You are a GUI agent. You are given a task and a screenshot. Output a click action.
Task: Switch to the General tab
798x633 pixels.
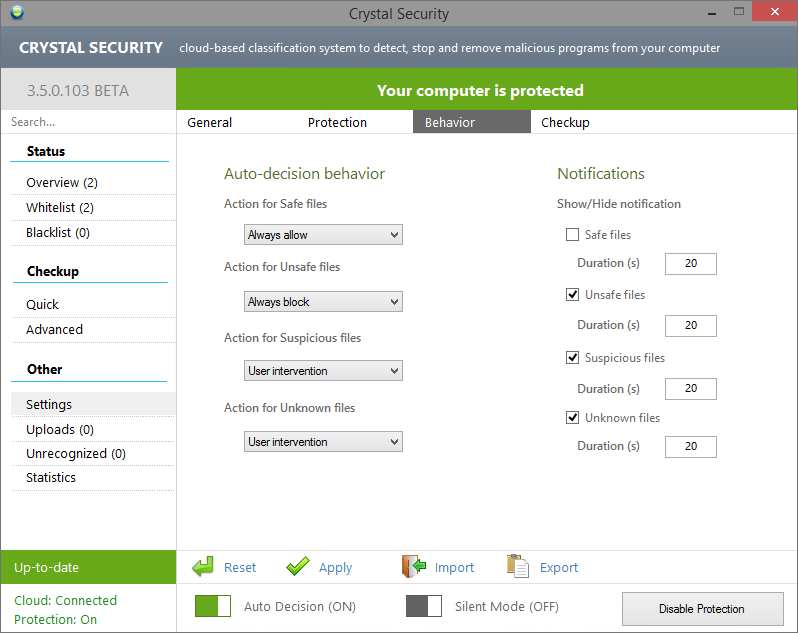[x=210, y=123]
